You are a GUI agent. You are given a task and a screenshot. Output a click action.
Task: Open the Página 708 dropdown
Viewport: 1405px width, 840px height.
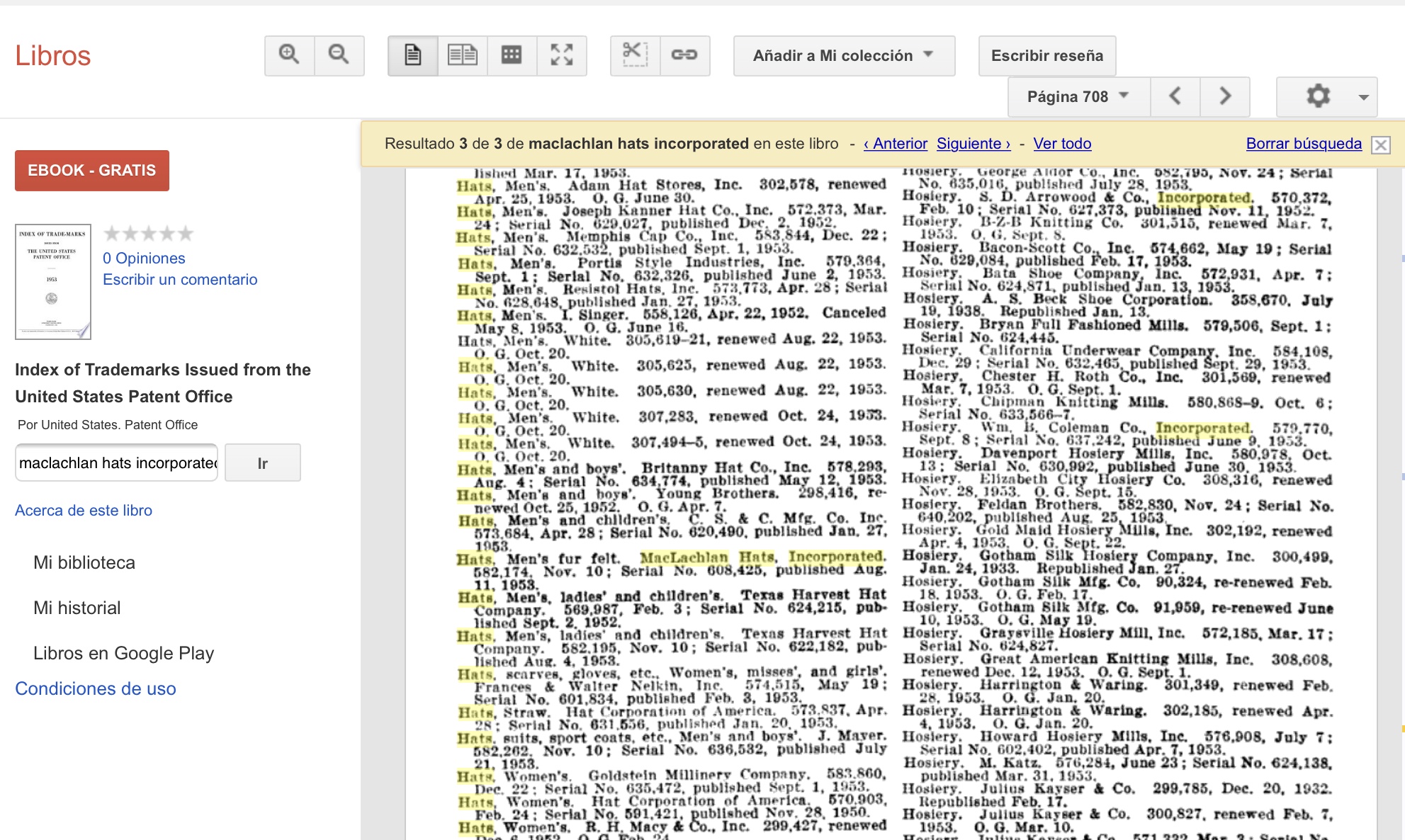(x=1078, y=96)
